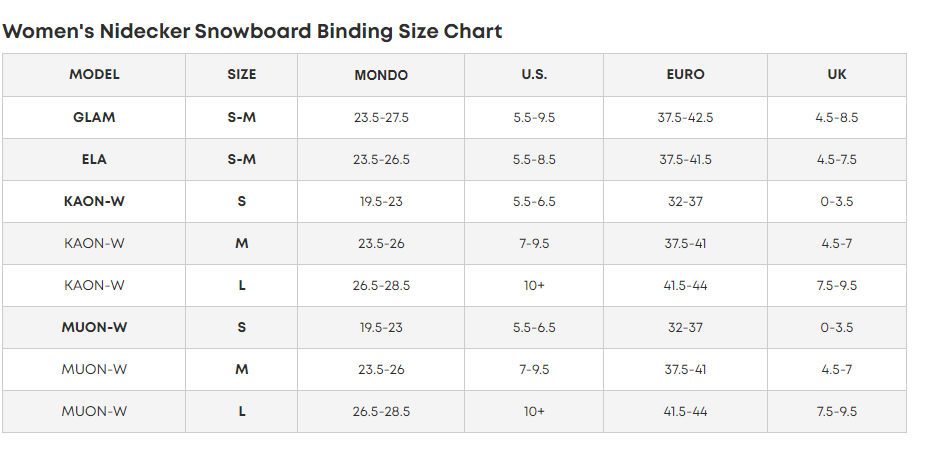Screen dimensions: 926x452
Task: Click the MODEL column header
Action: (x=94, y=75)
